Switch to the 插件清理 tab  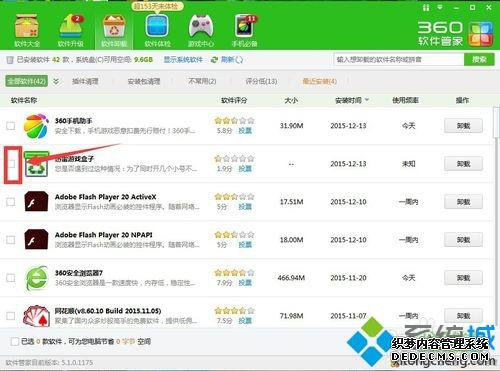(x=85, y=81)
